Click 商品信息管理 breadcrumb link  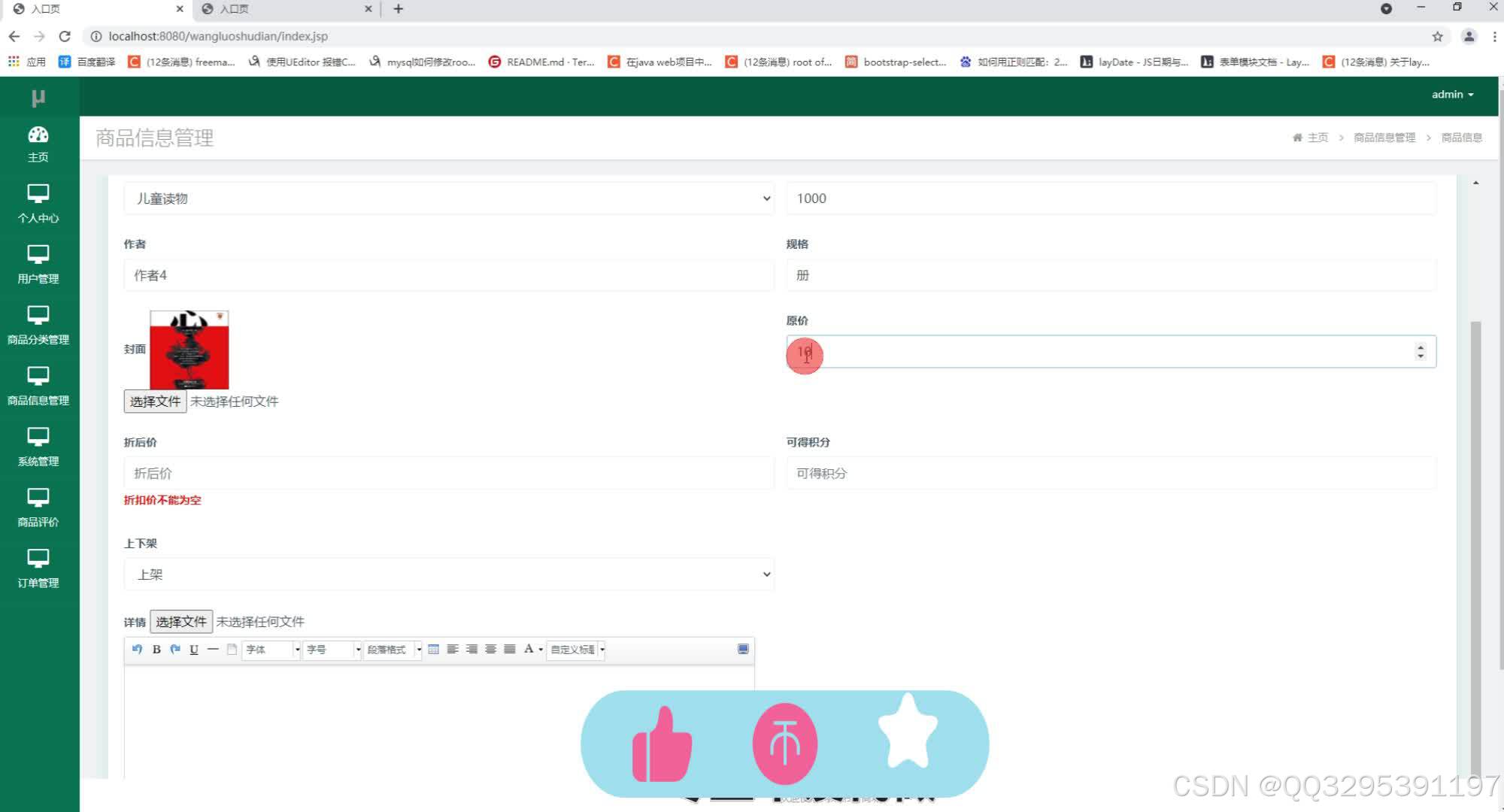coord(1384,137)
